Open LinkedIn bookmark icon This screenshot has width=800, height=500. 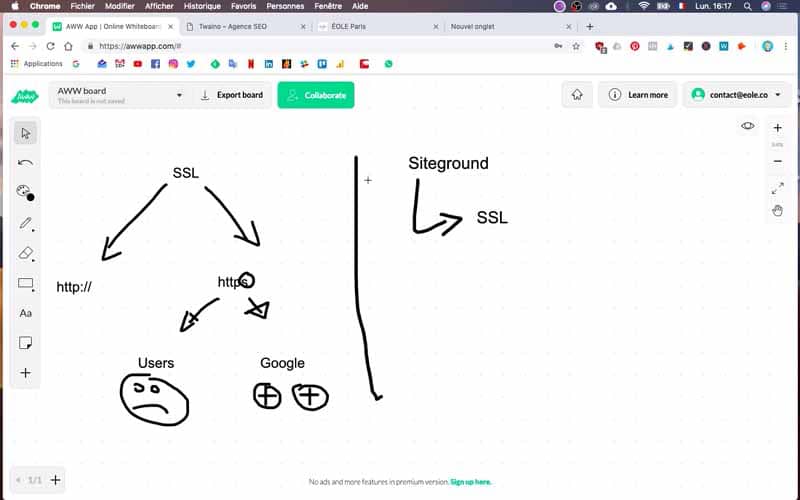coord(268,64)
